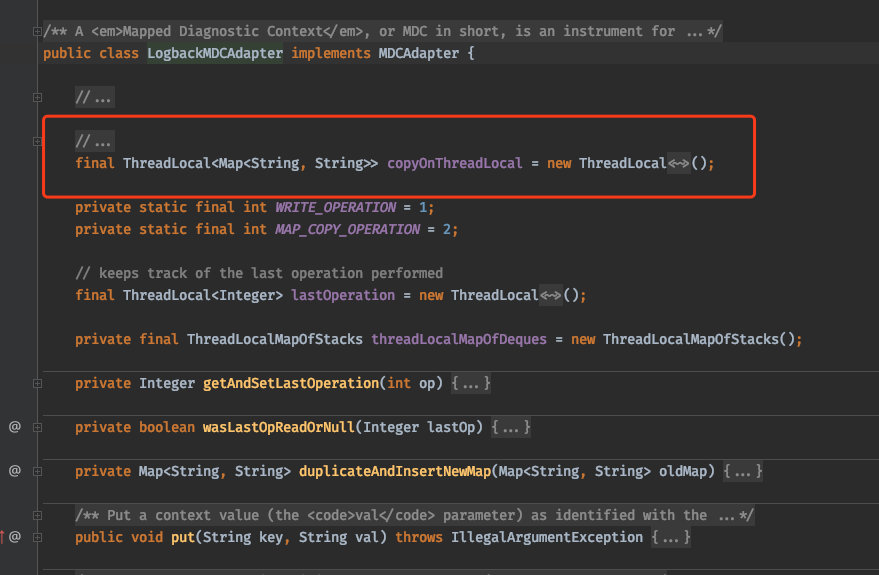Viewport: 879px width, 575px height.
Task: Expand getAndSetLastOperation method fold marker
Action: [37, 383]
